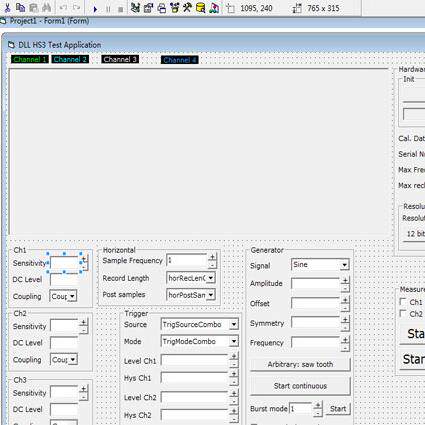Click the Level Ch1 plus stepper

(x=234, y=356)
